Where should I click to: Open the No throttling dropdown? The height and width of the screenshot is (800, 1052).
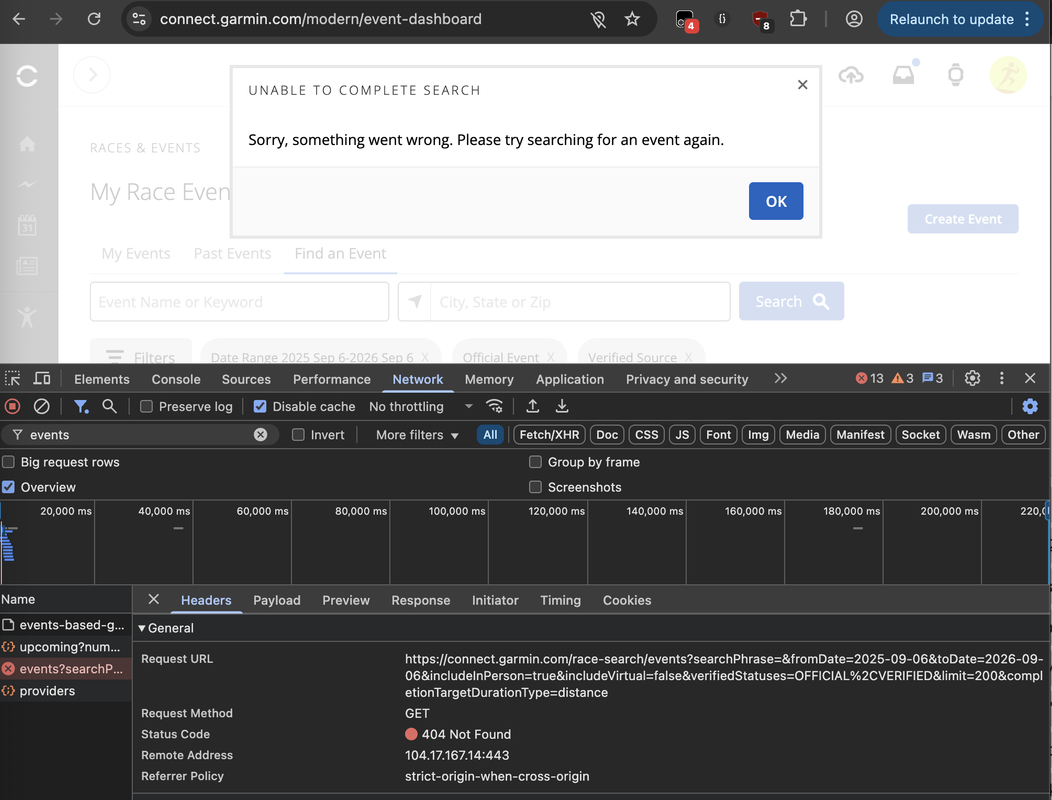coord(421,407)
